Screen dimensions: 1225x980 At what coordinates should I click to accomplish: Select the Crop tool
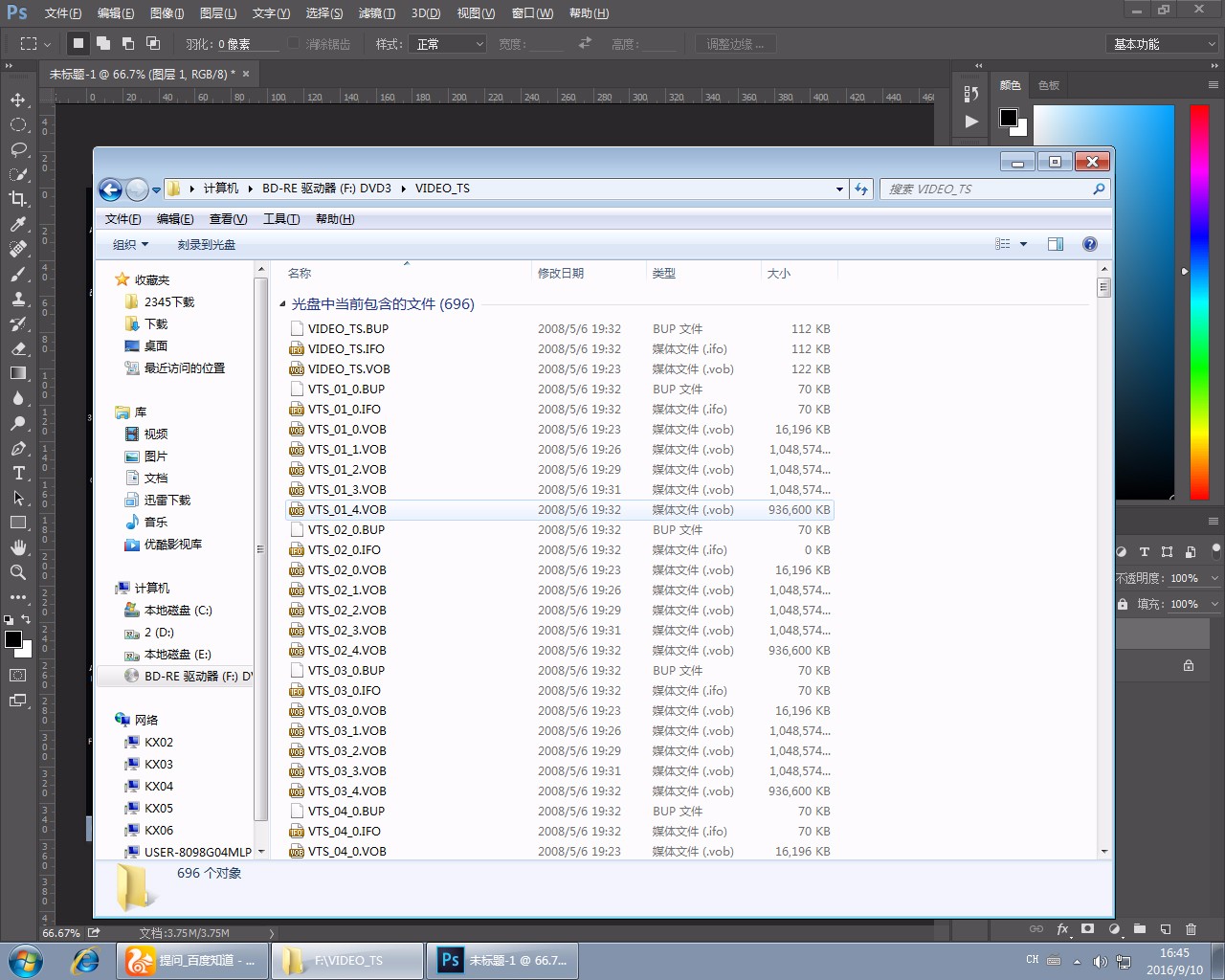(x=18, y=199)
